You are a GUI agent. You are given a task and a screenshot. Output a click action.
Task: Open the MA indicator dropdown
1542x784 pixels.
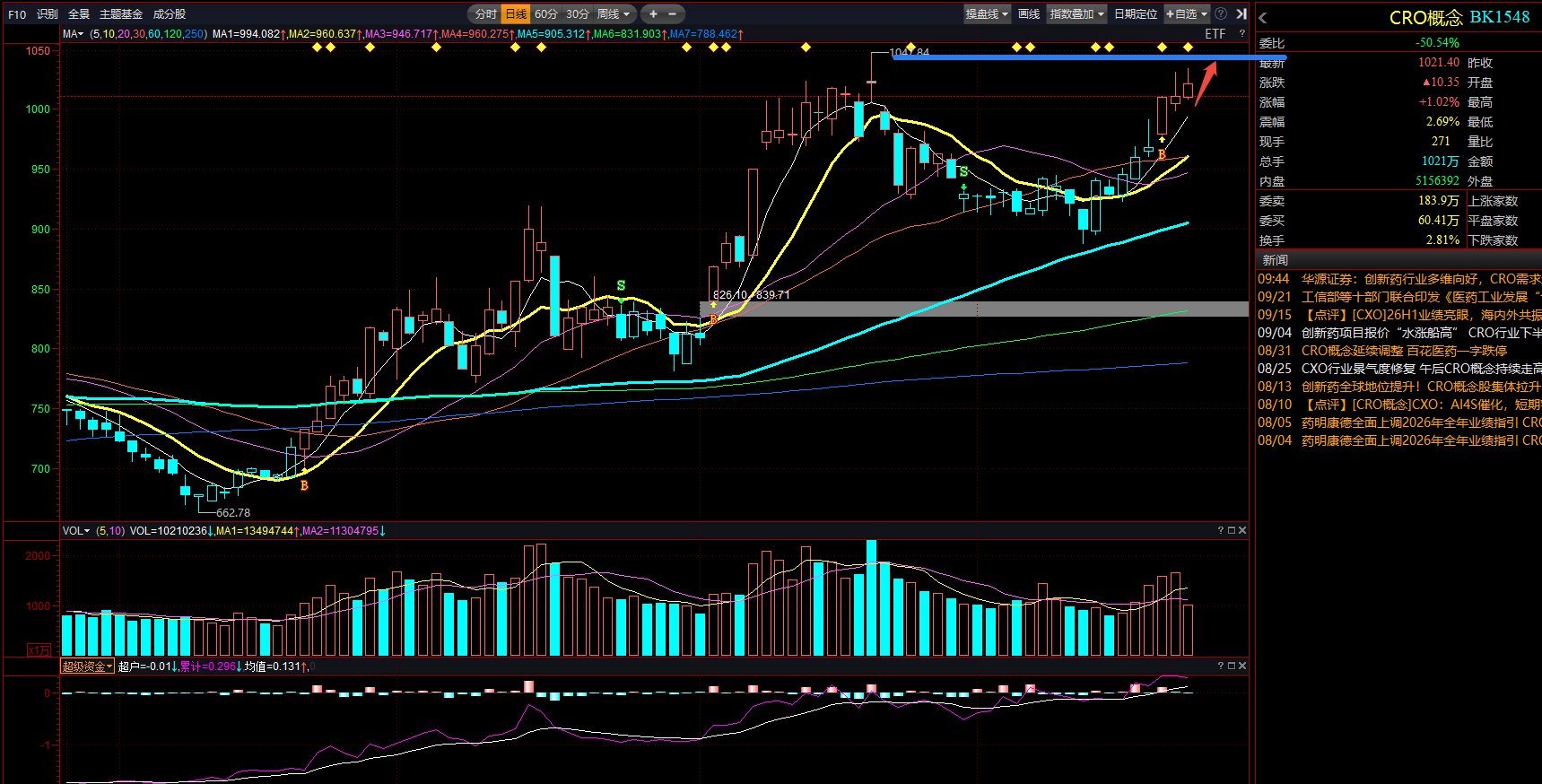pos(73,34)
